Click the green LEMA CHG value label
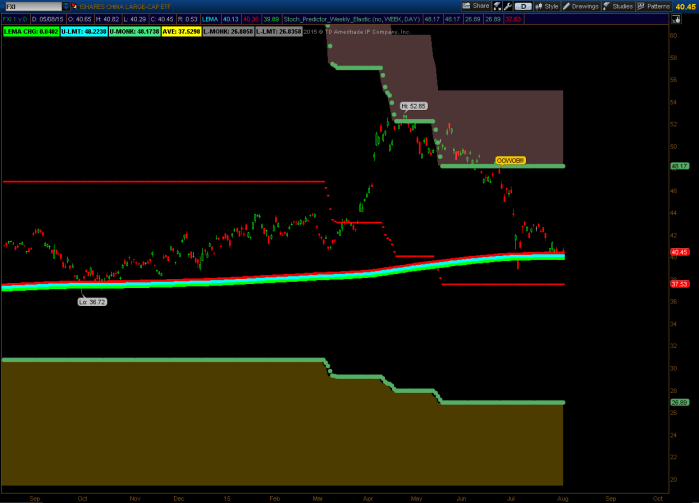Image resolution: width=699 pixels, height=503 pixels. point(29,30)
